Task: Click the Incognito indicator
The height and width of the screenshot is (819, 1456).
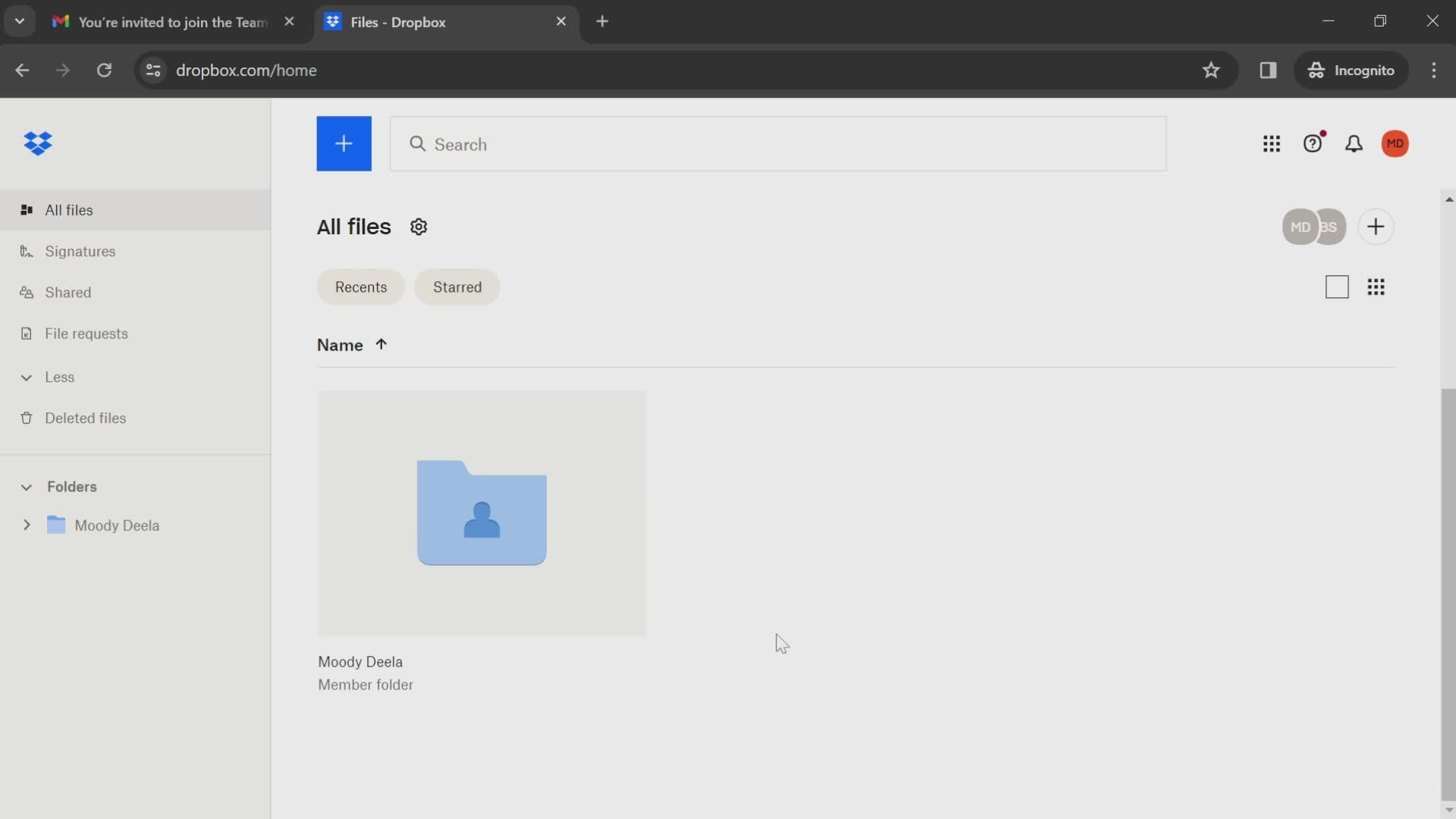Action: (x=1351, y=70)
